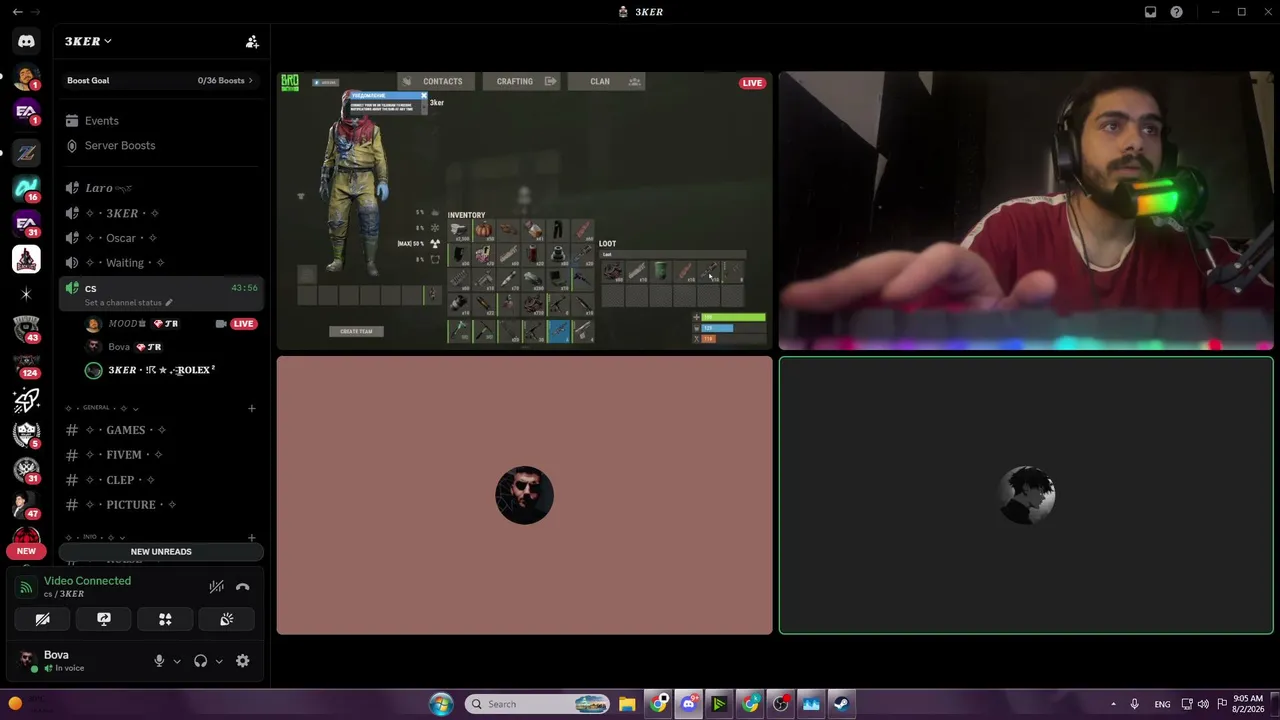The image size is (1280, 720).
Task: Open User Settings gear
Action: 242,661
